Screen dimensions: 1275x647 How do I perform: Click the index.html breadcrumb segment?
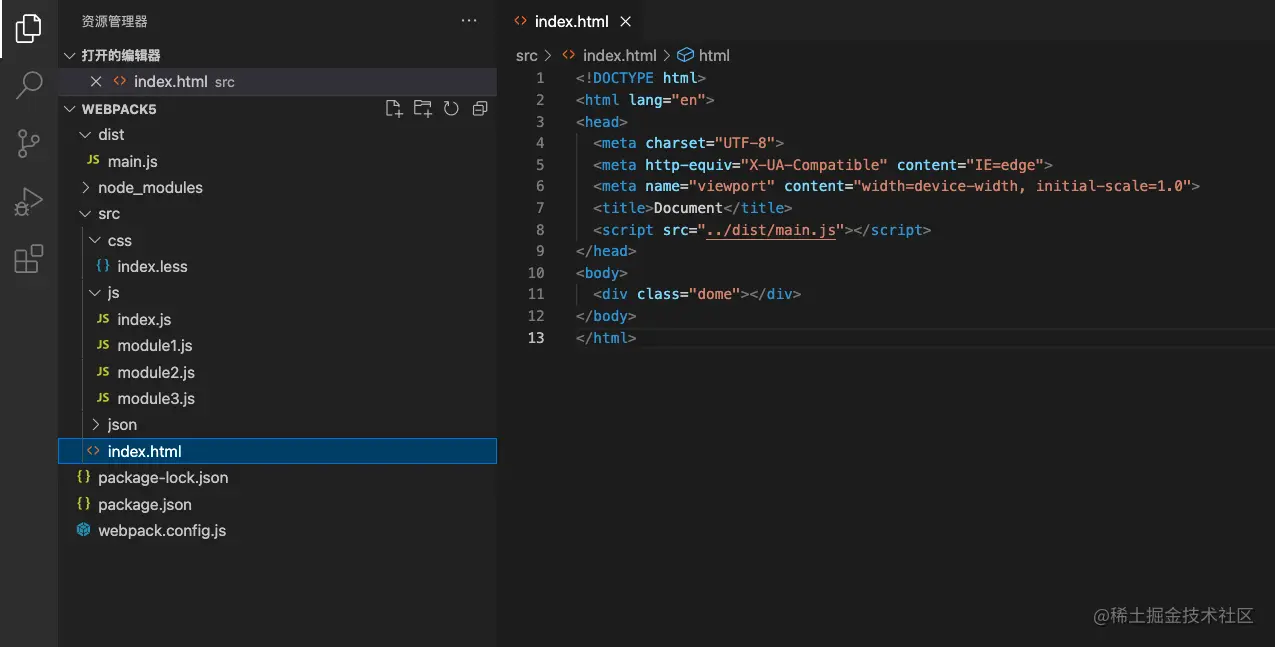pyautogui.click(x=609, y=56)
